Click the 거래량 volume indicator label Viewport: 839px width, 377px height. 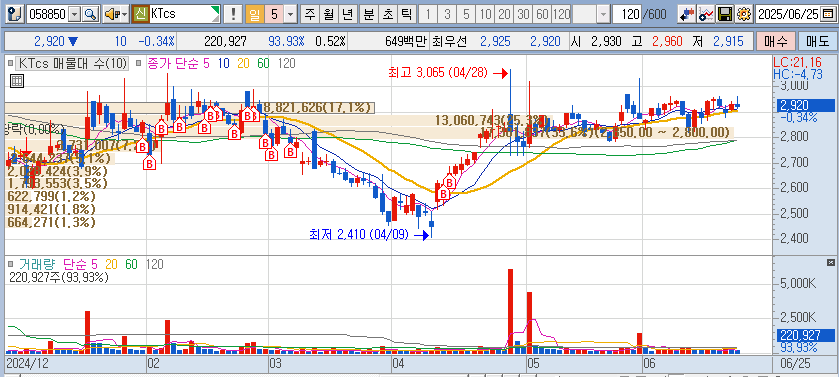(36, 264)
